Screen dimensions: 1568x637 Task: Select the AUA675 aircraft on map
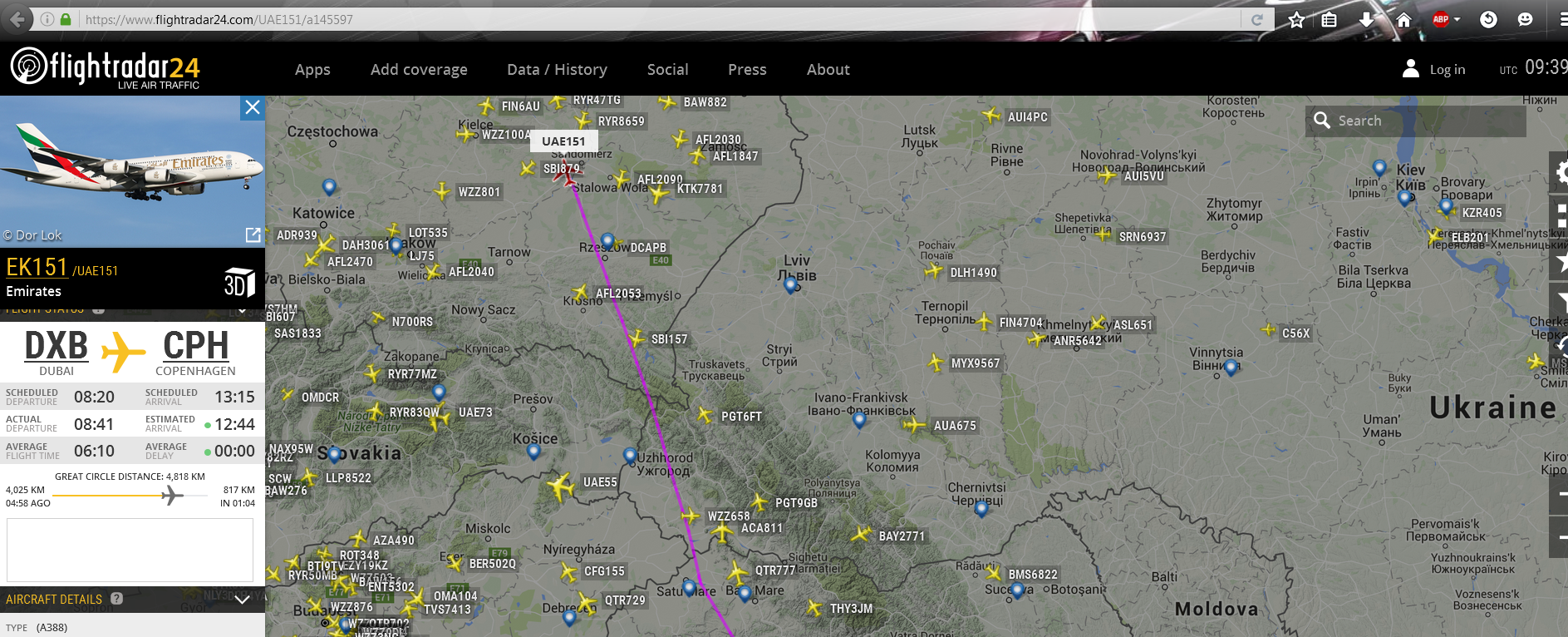coord(914,425)
